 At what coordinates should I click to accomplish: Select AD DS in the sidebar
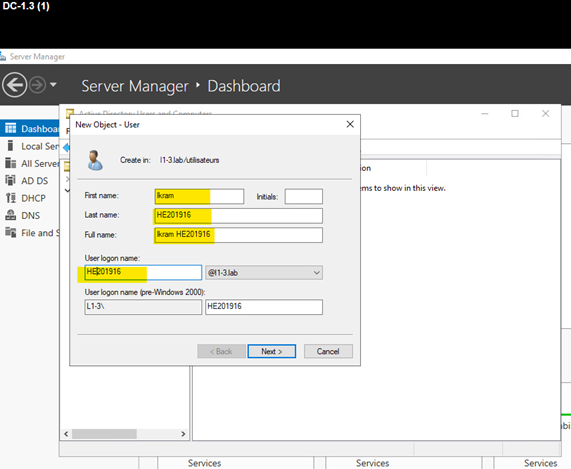tap(30, 181)
